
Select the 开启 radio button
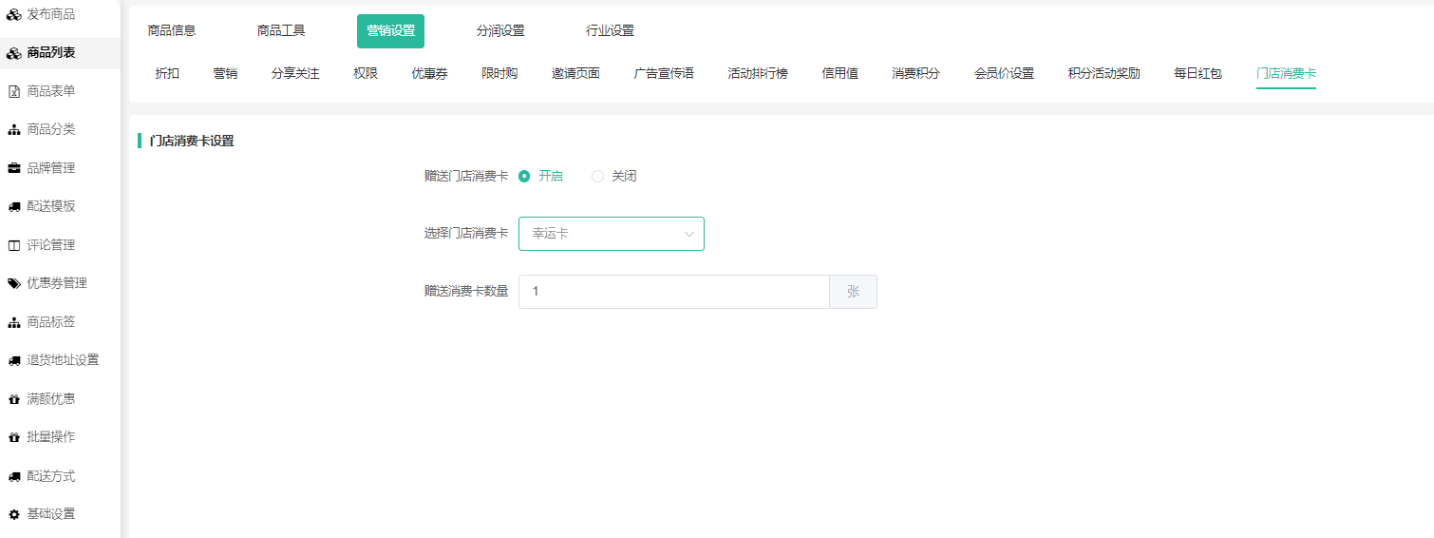[x=525, y=176]
